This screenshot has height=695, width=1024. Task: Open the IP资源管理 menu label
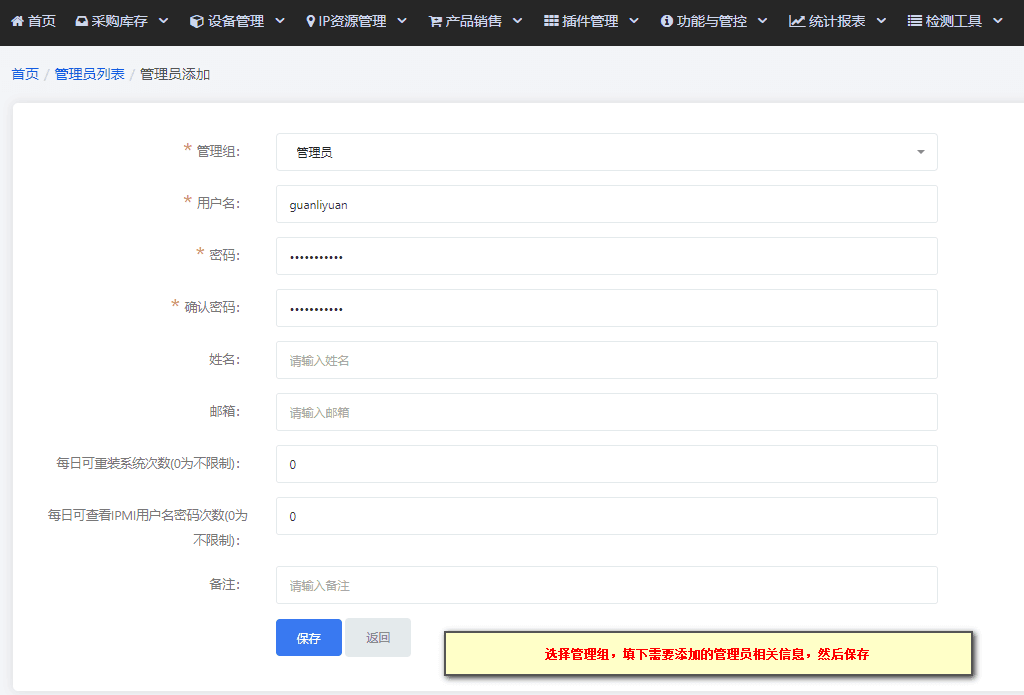(x=353, y=21)
